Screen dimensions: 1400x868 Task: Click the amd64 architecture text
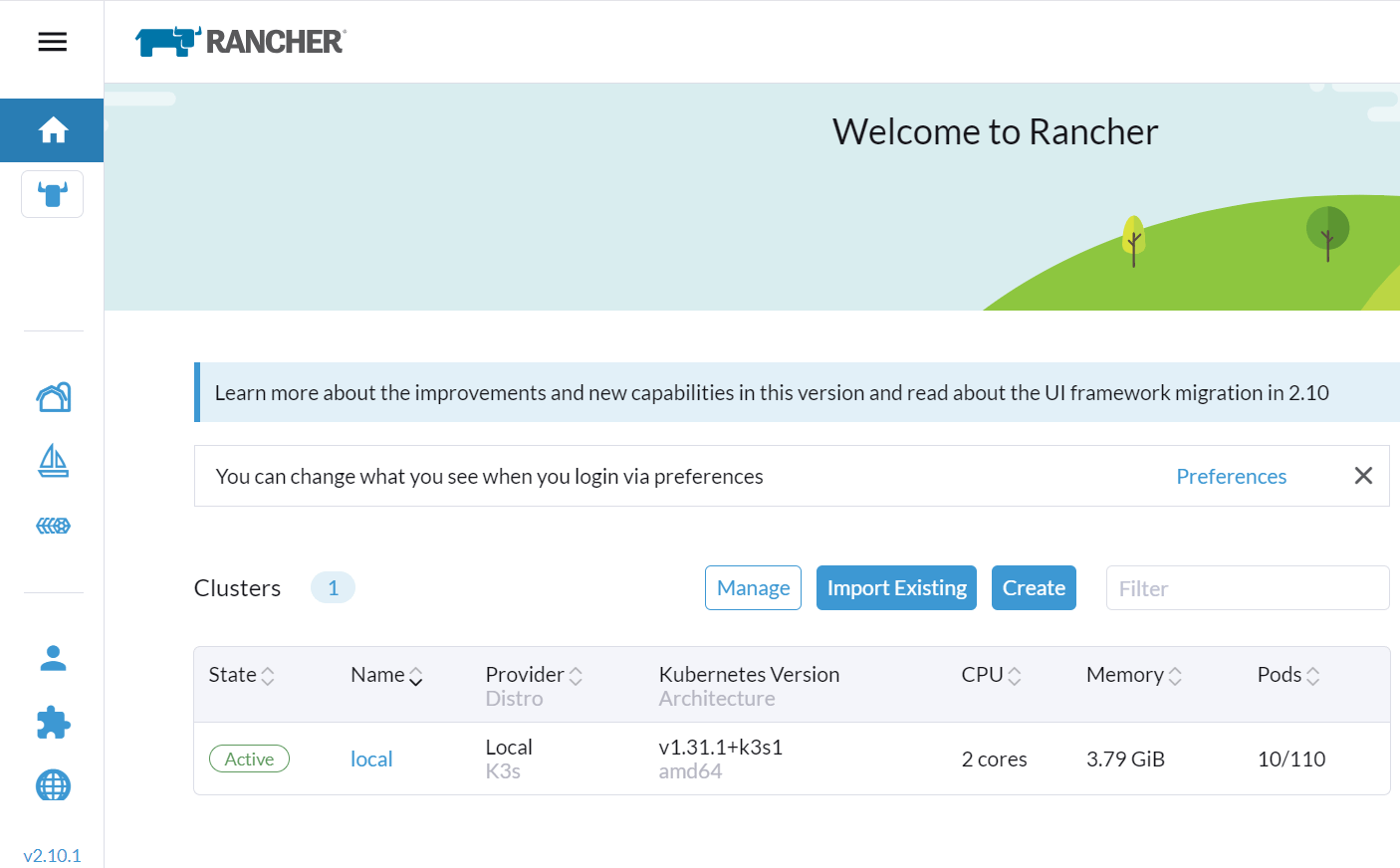pos(690,771)
